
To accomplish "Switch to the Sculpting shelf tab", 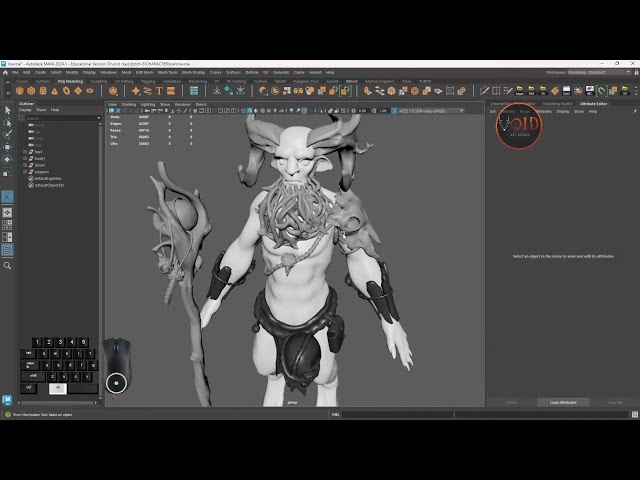I will click(99, 82).
